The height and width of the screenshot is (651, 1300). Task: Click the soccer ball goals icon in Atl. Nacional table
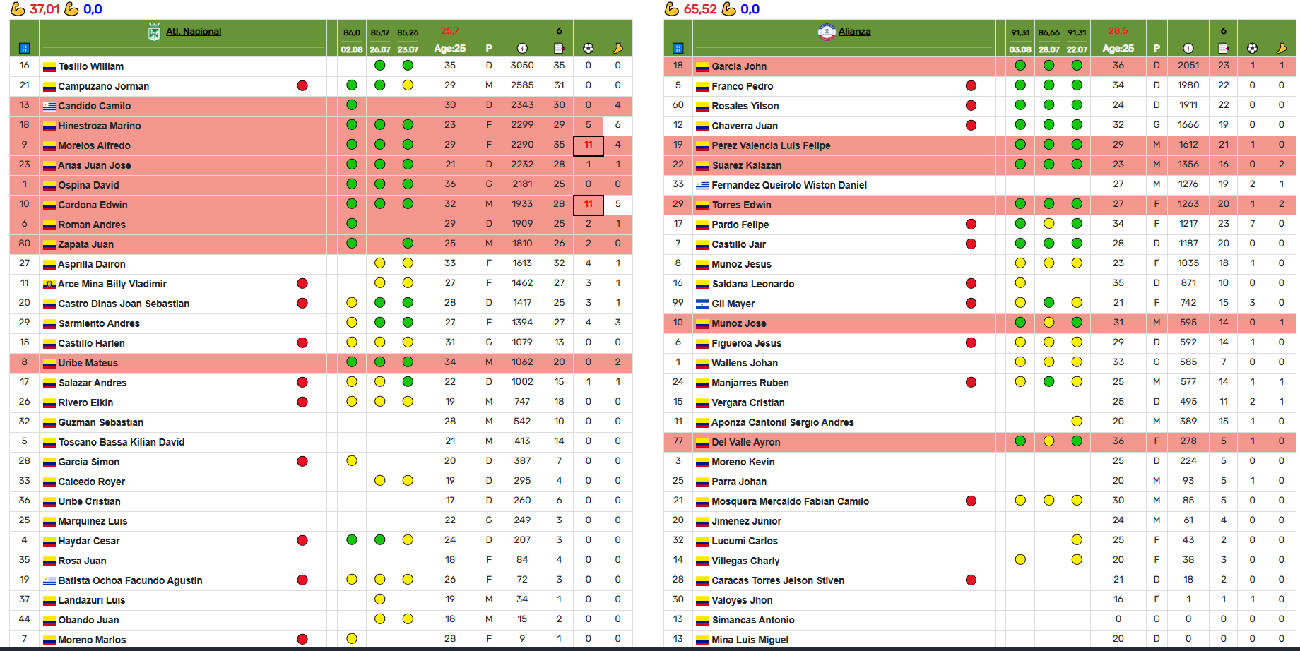click(x=588, y=48)
